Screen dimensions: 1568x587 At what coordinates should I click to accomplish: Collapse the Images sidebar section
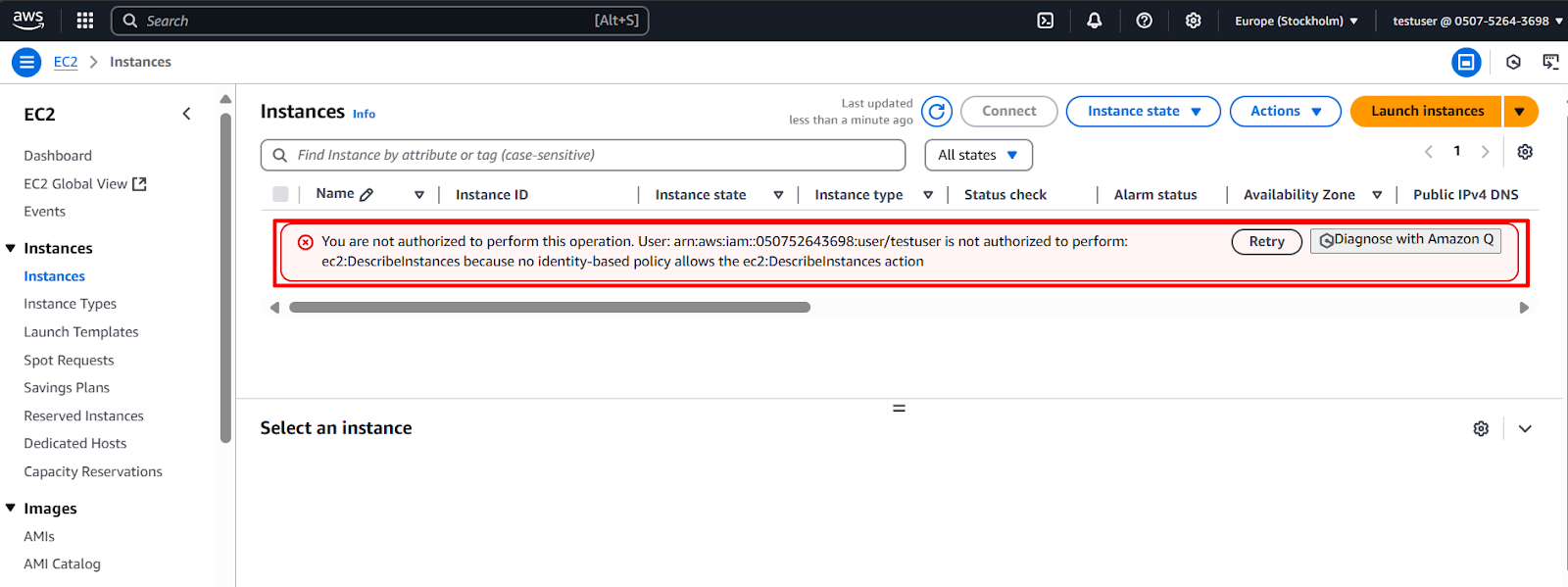(x=11, y=509)
